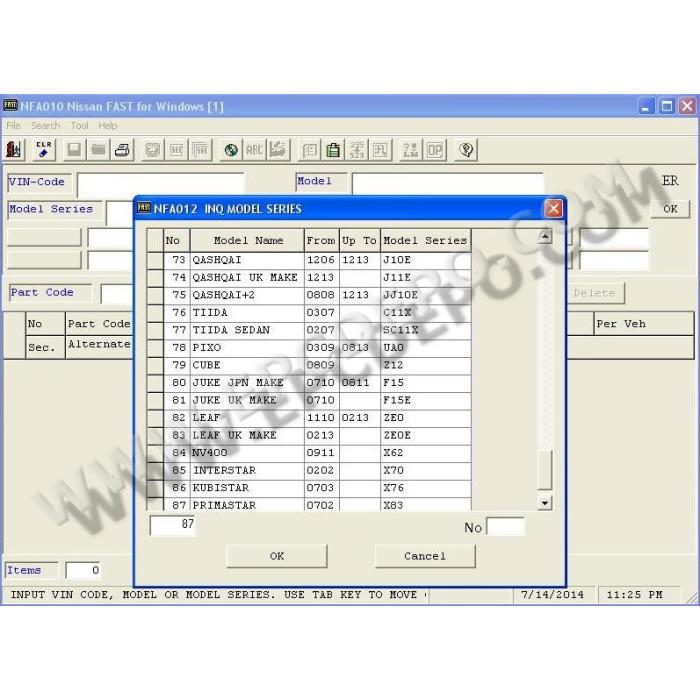700x700 pixels.
Task: Click the Up To column header
Action: [x=360, y=241]
